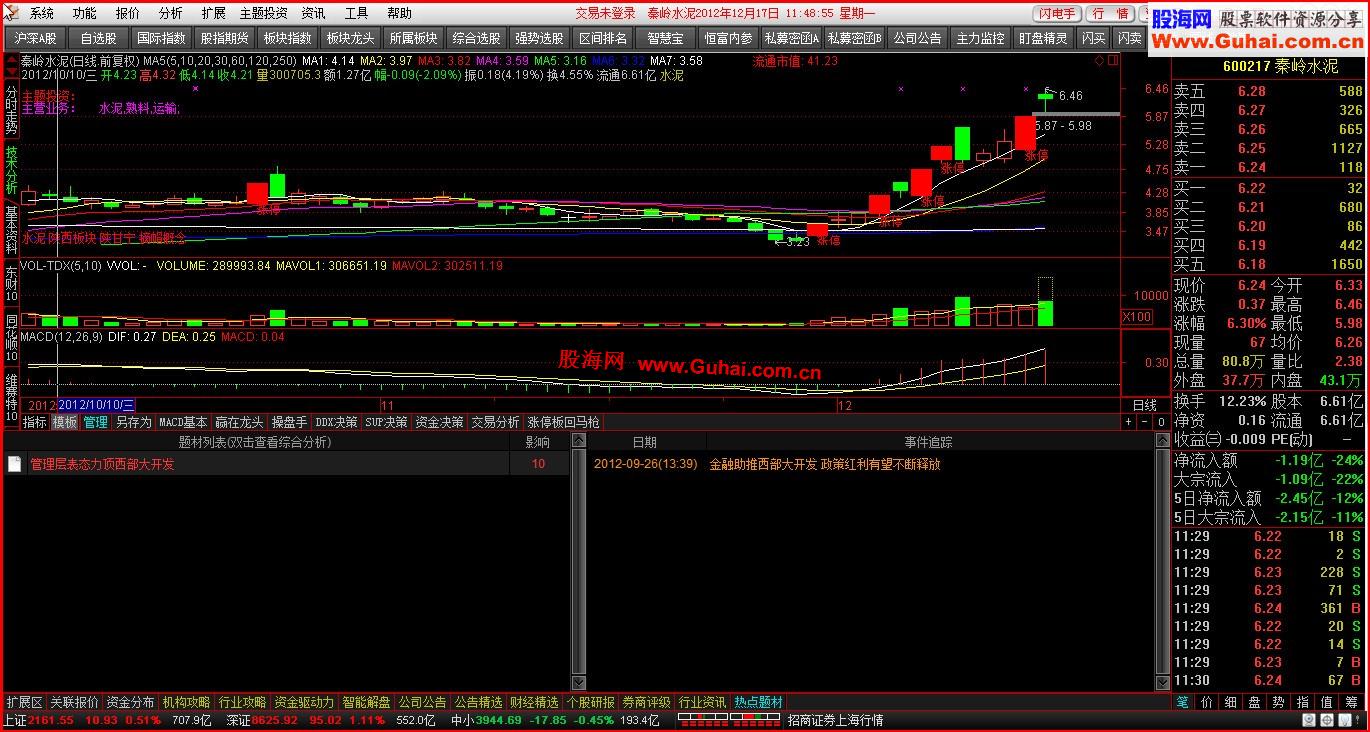
Task: Open 智能解盘 bottom tab
Action: coord(366,702)
